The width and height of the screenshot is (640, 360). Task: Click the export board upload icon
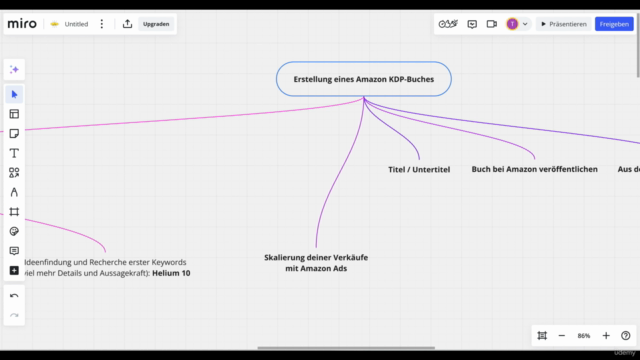(127, 24)
